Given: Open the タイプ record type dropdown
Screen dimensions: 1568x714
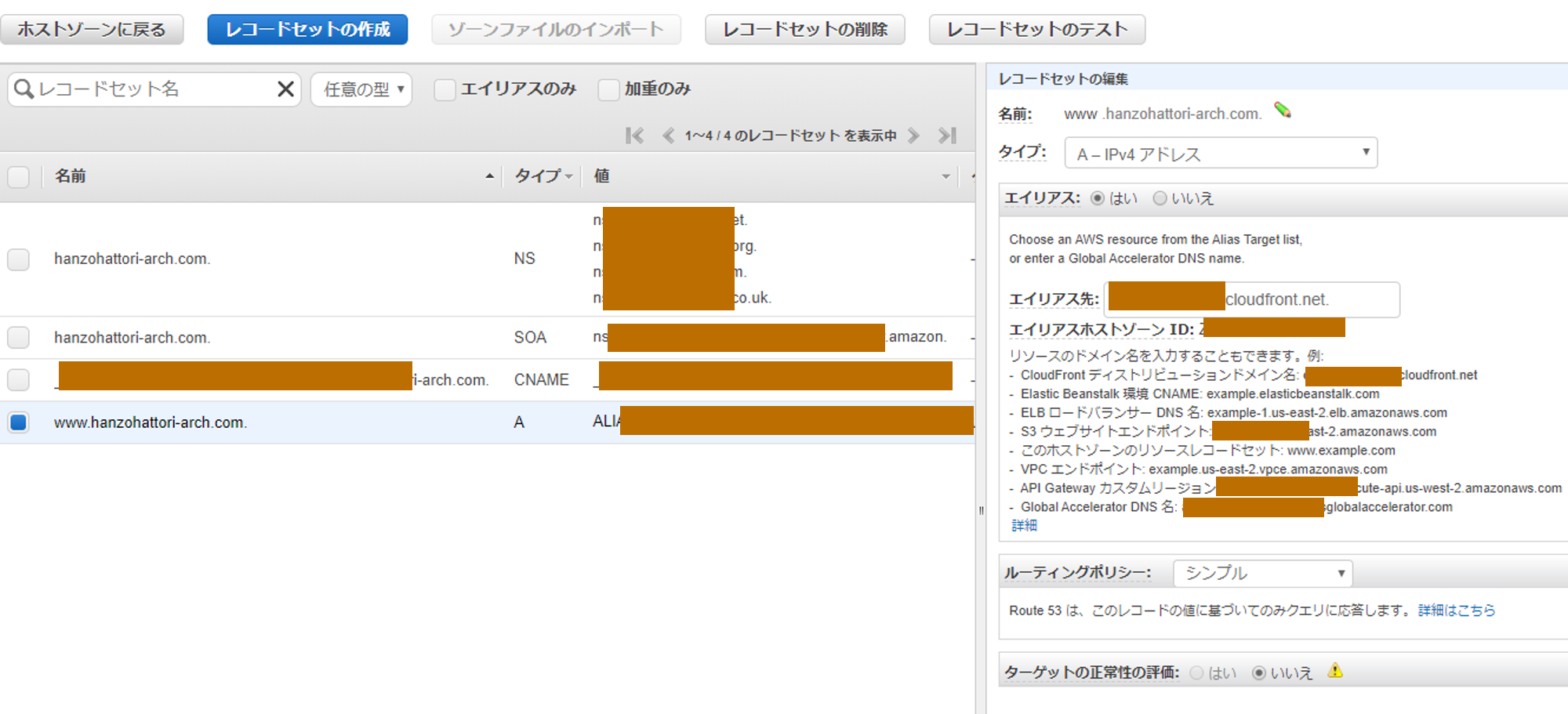Looking at the screenshot, I should [x=1221, y=153].
